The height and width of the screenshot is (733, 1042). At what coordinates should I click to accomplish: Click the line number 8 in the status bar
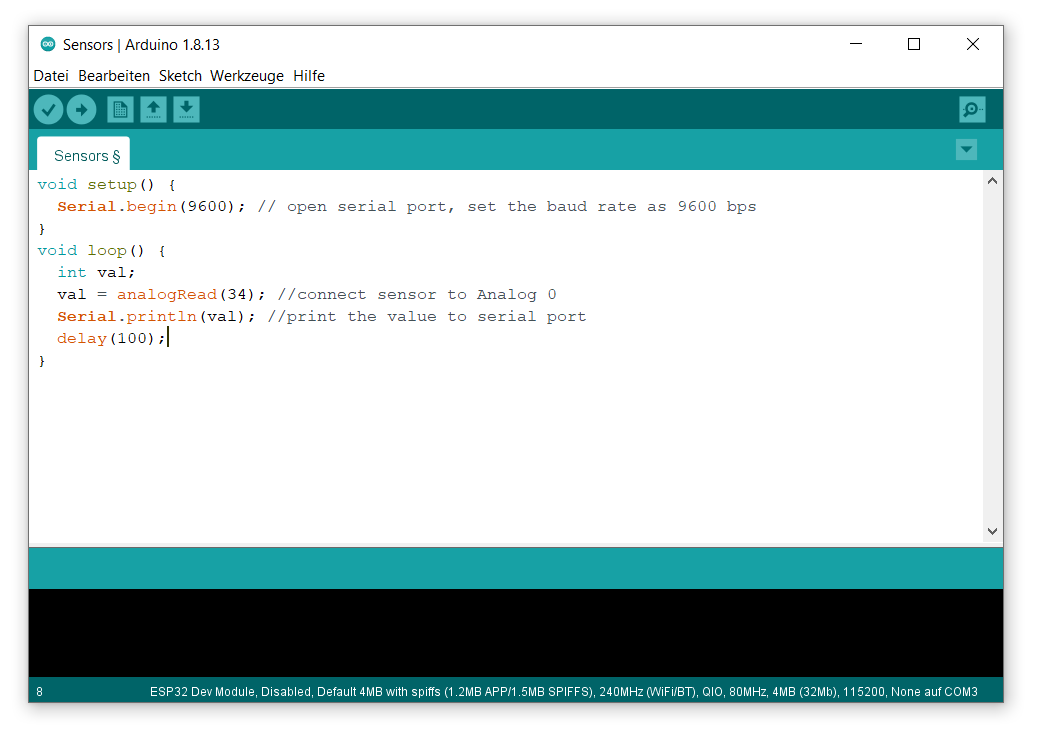(x=38, y=691)
